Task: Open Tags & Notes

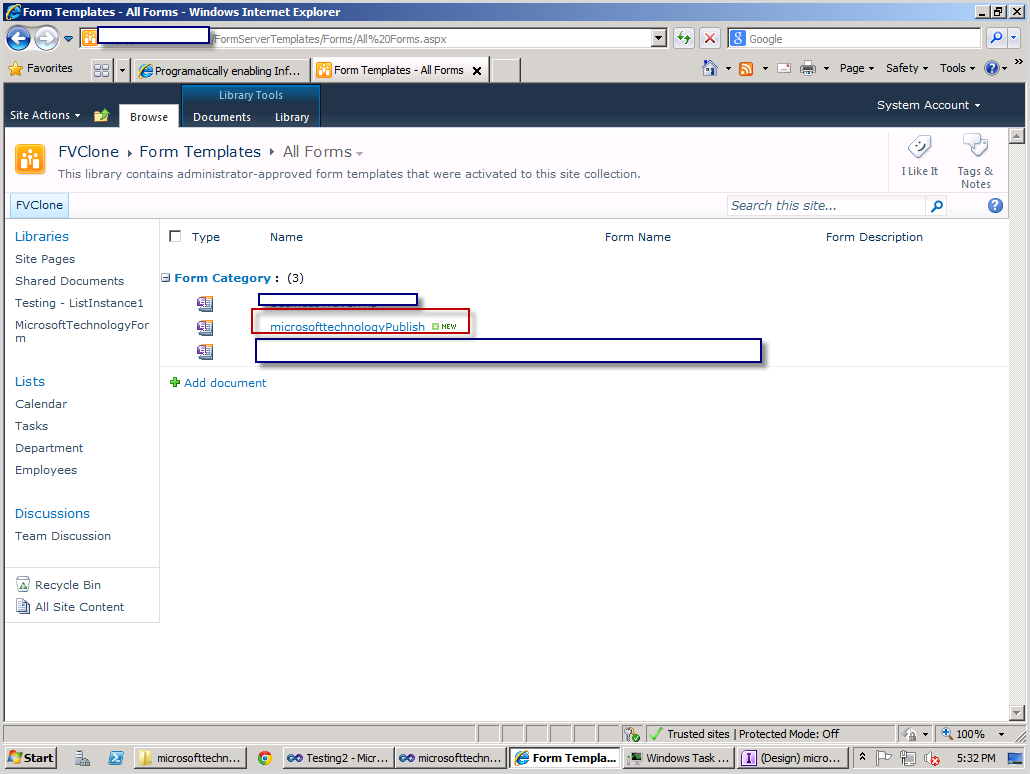Action: [x=974, y=155]
